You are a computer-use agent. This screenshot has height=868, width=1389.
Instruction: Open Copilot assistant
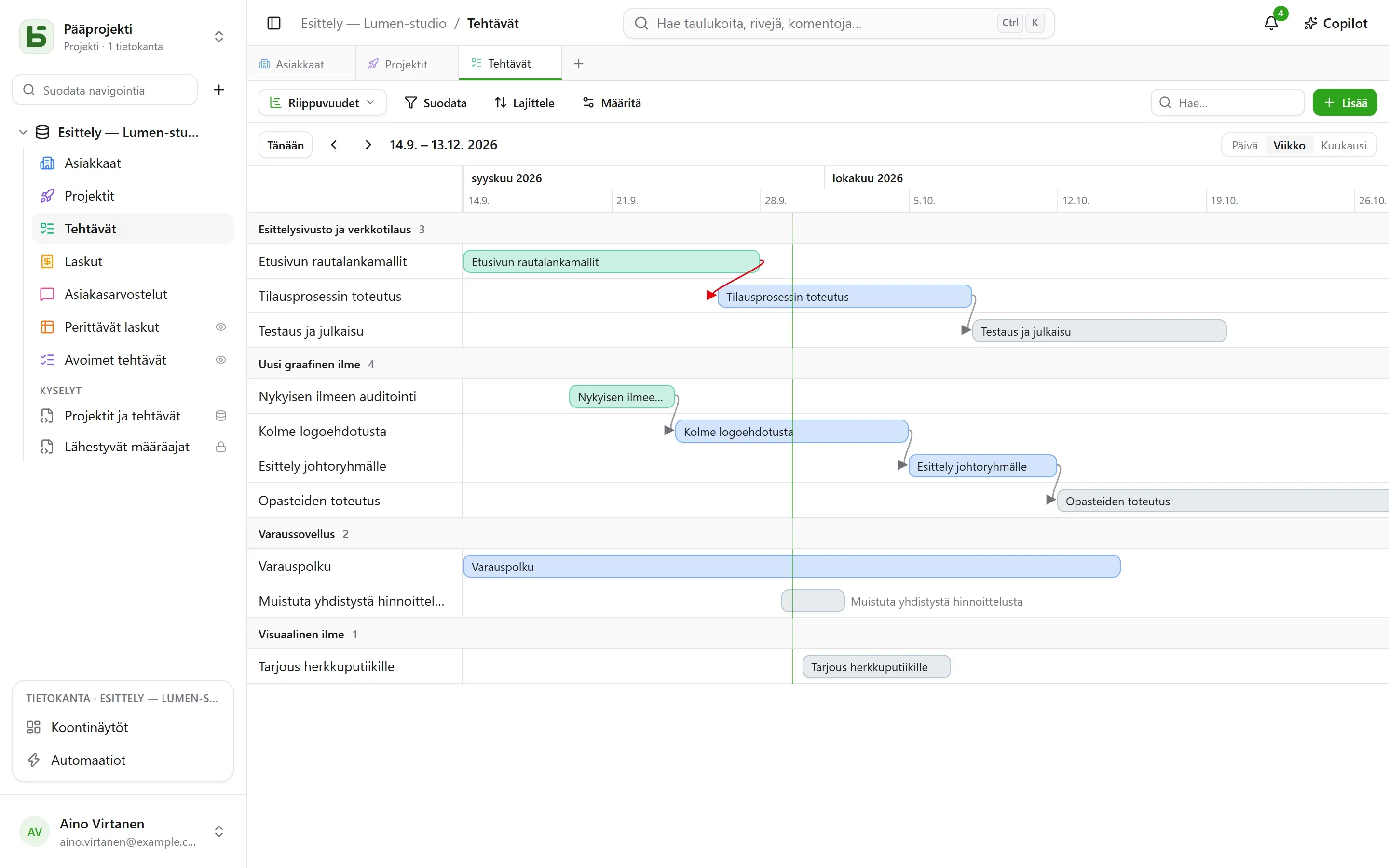pos(1335,24)
